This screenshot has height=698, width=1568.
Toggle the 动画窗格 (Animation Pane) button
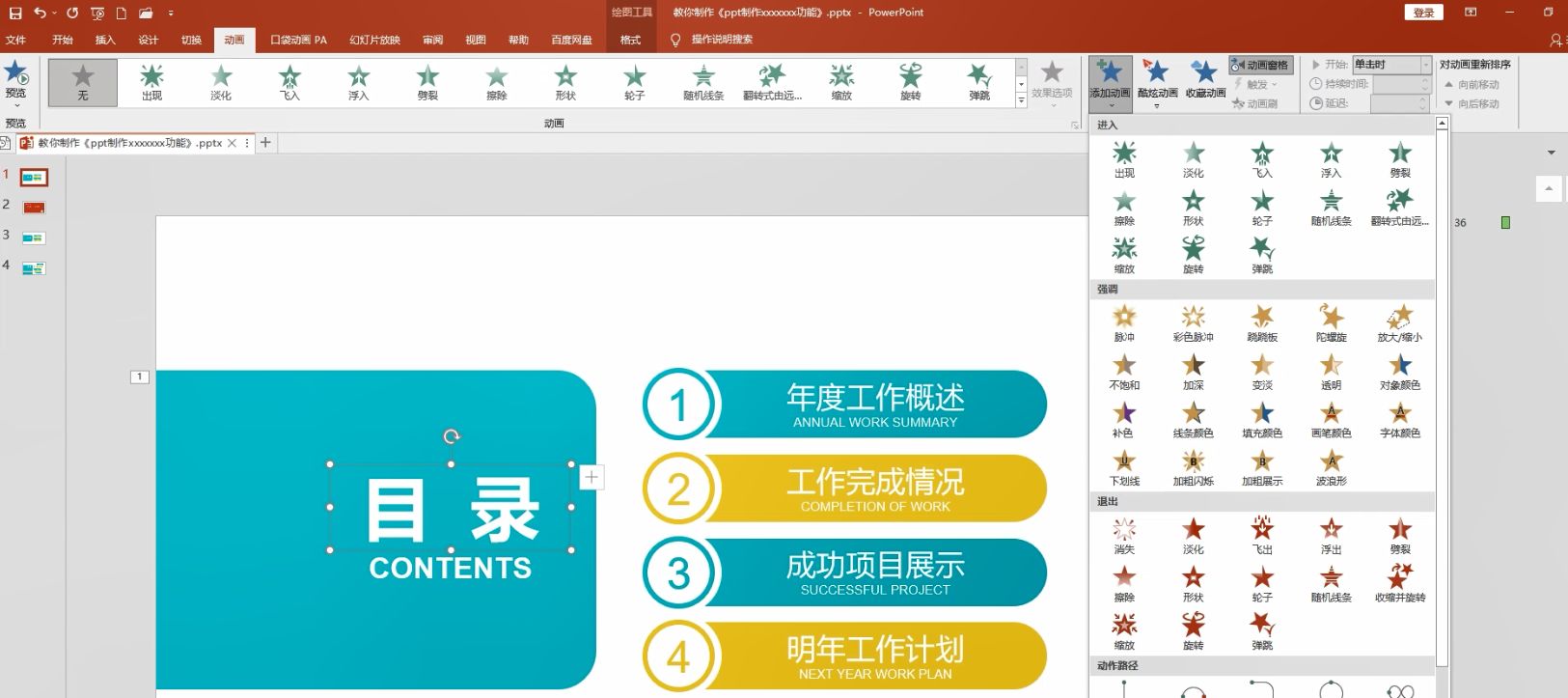coord(1260,65)
